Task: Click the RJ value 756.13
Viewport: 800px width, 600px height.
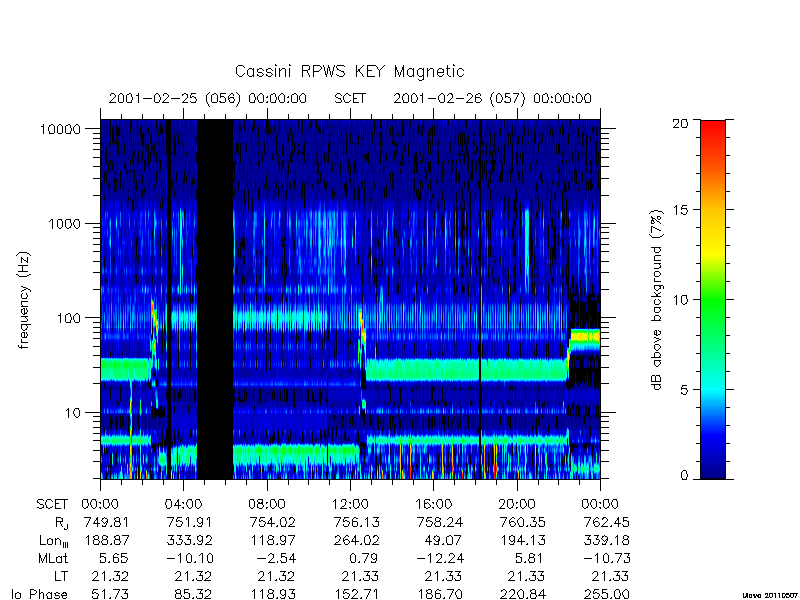Action: click(x=357, y=523)
